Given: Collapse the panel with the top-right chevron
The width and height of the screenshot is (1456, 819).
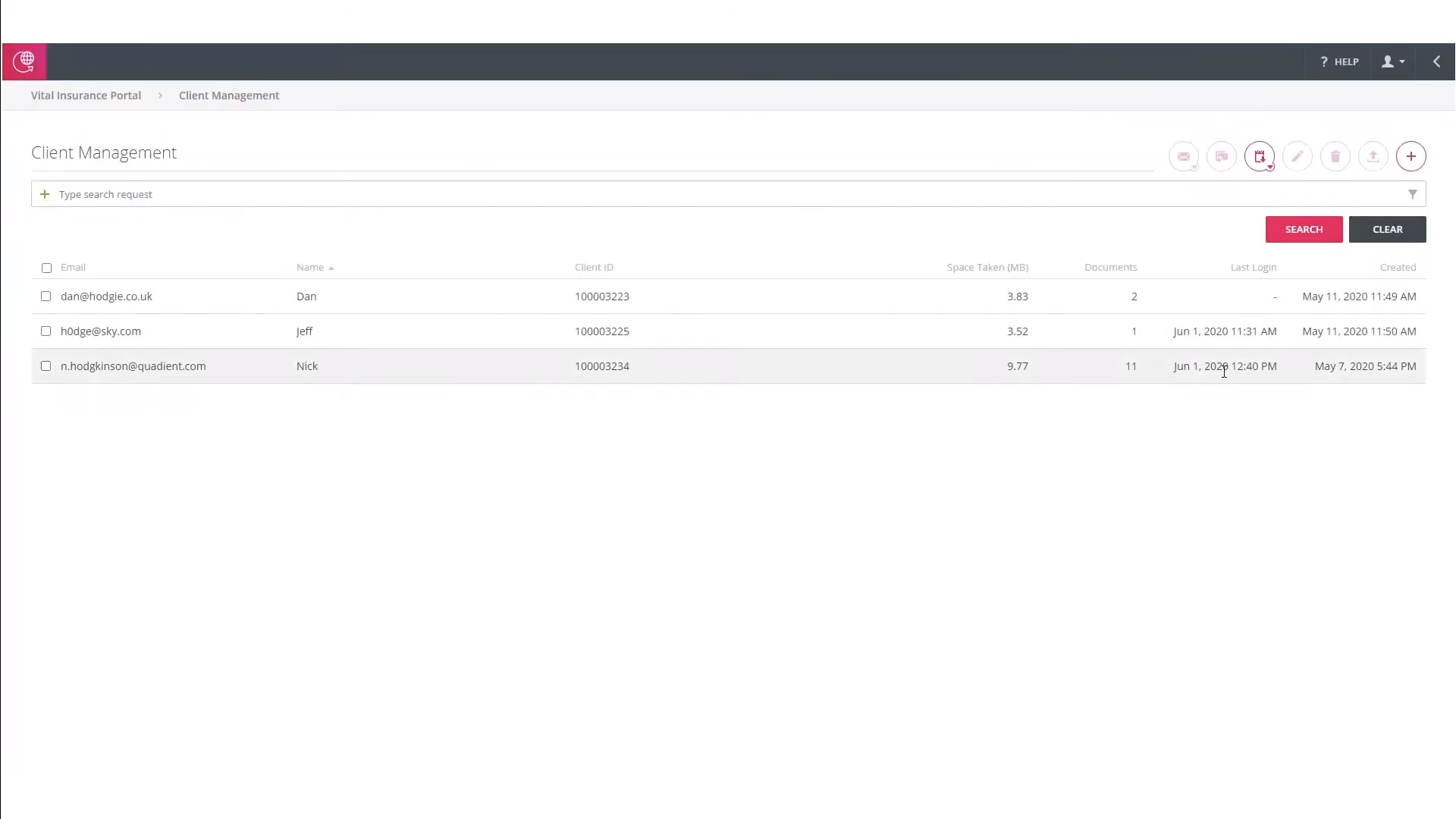Looking at the screenshot, I should [1436, 61].
